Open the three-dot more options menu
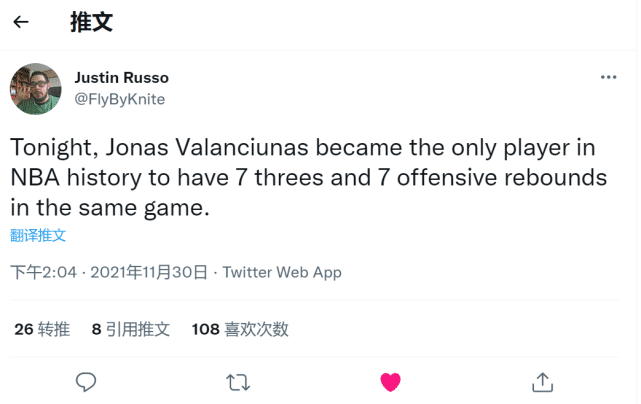The height and width of the screenshot is (404, 641). (x=608, y=77)
